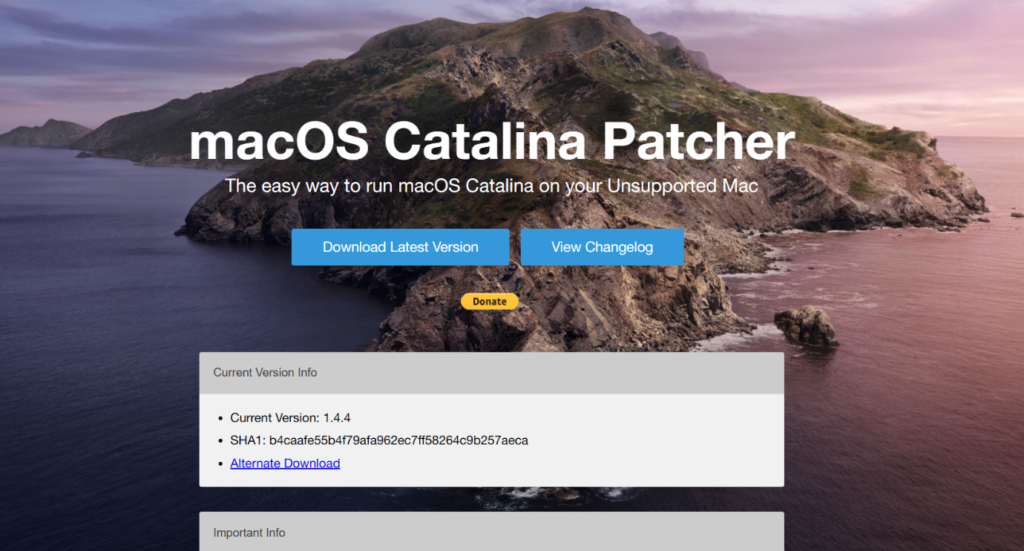
Task: Open the View Changelog button
Action: point(602,247)
